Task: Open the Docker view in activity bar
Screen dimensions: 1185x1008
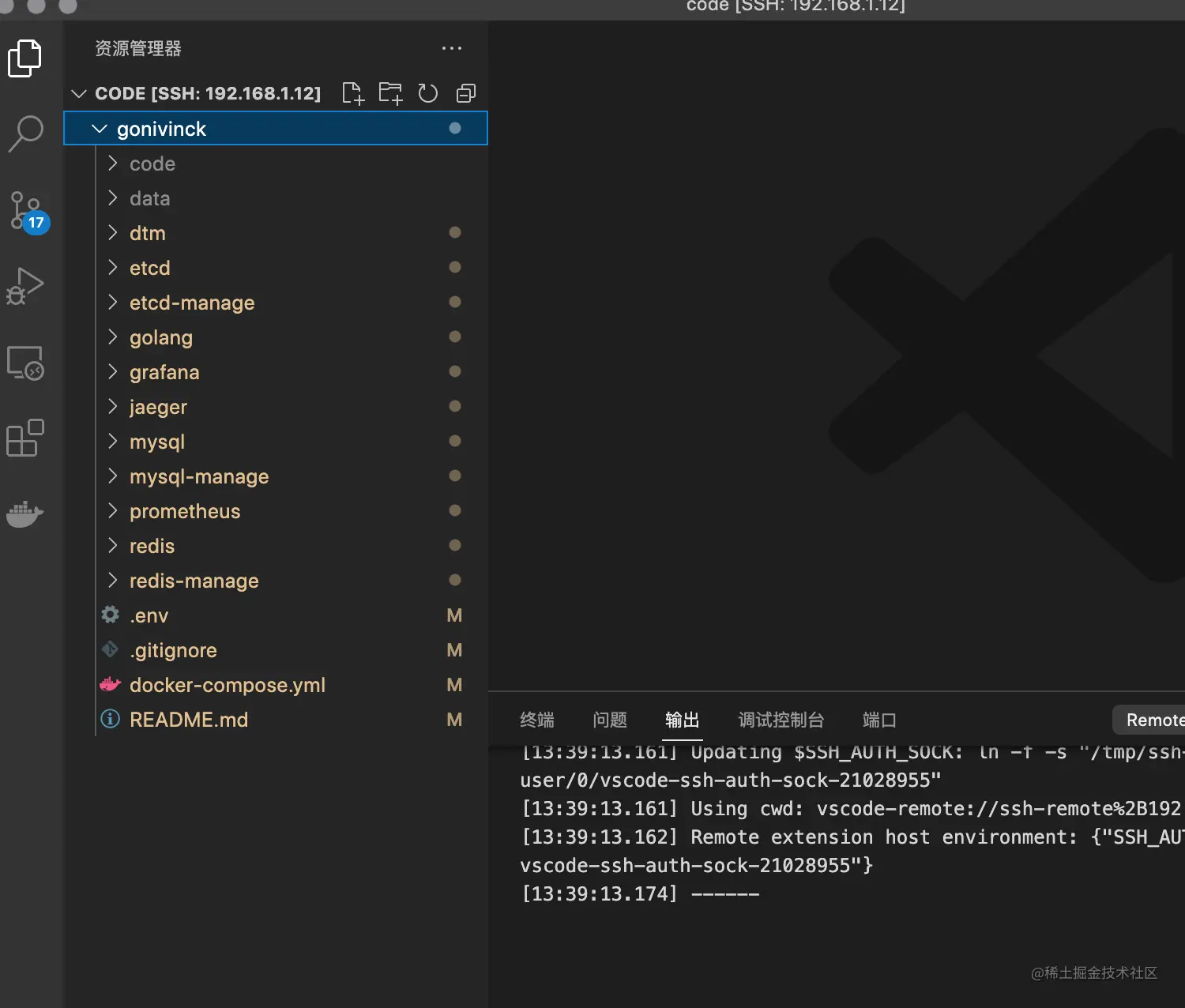Action: (x=25, y=513)
